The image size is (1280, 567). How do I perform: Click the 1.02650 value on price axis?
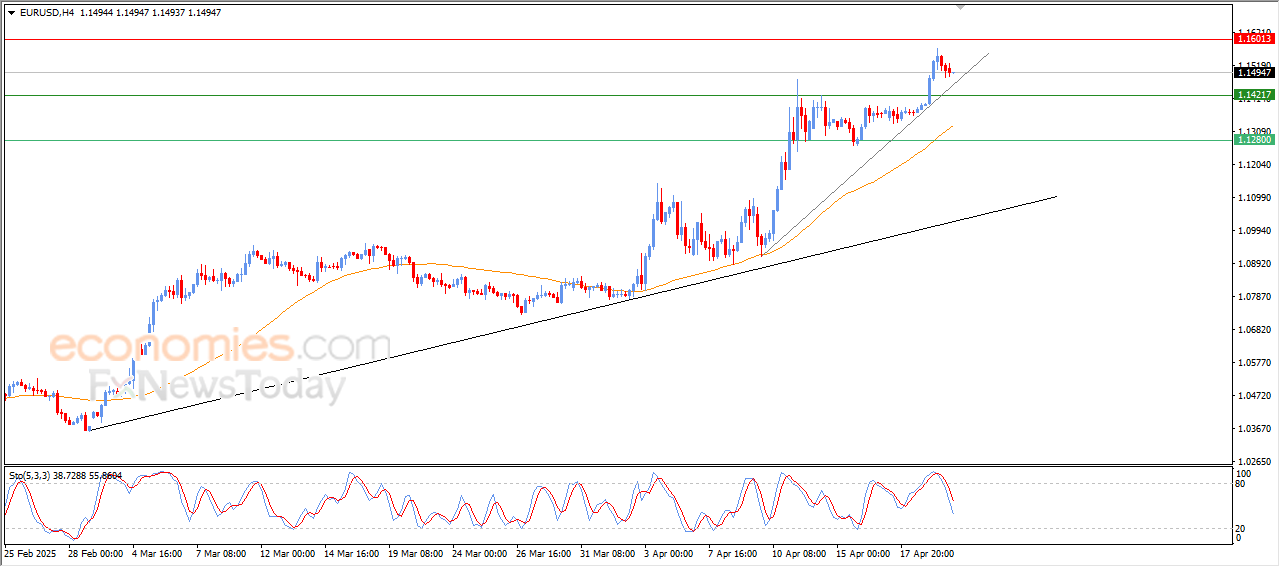[1254, 462]
